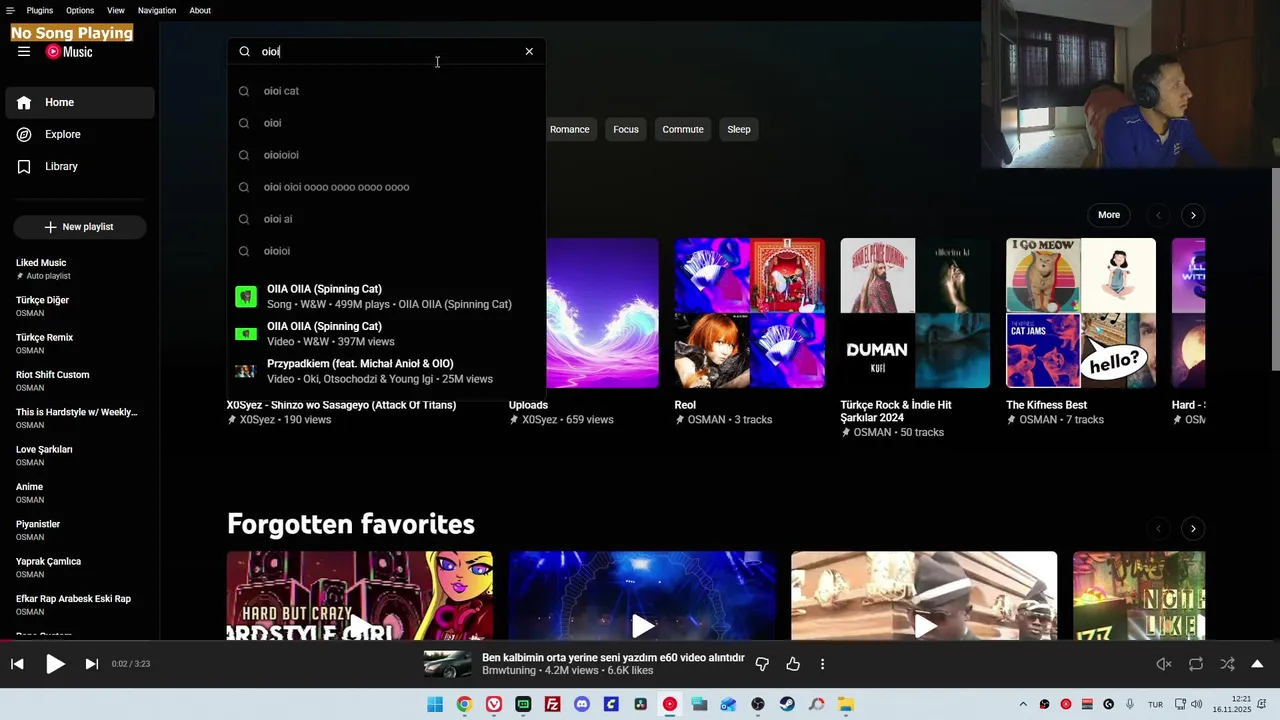This screenshot has height=720, width=1280.
Task: Open OBS Studio from the taskbar
Action: (758, 704)
